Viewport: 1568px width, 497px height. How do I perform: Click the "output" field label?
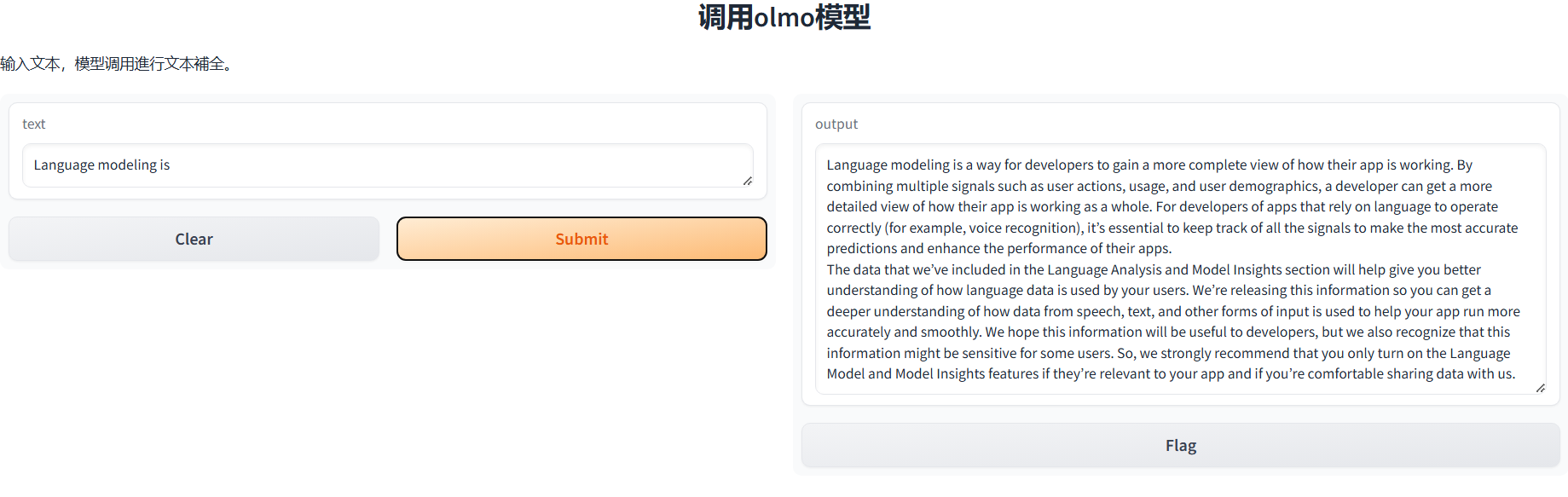[x=836, y=124]
